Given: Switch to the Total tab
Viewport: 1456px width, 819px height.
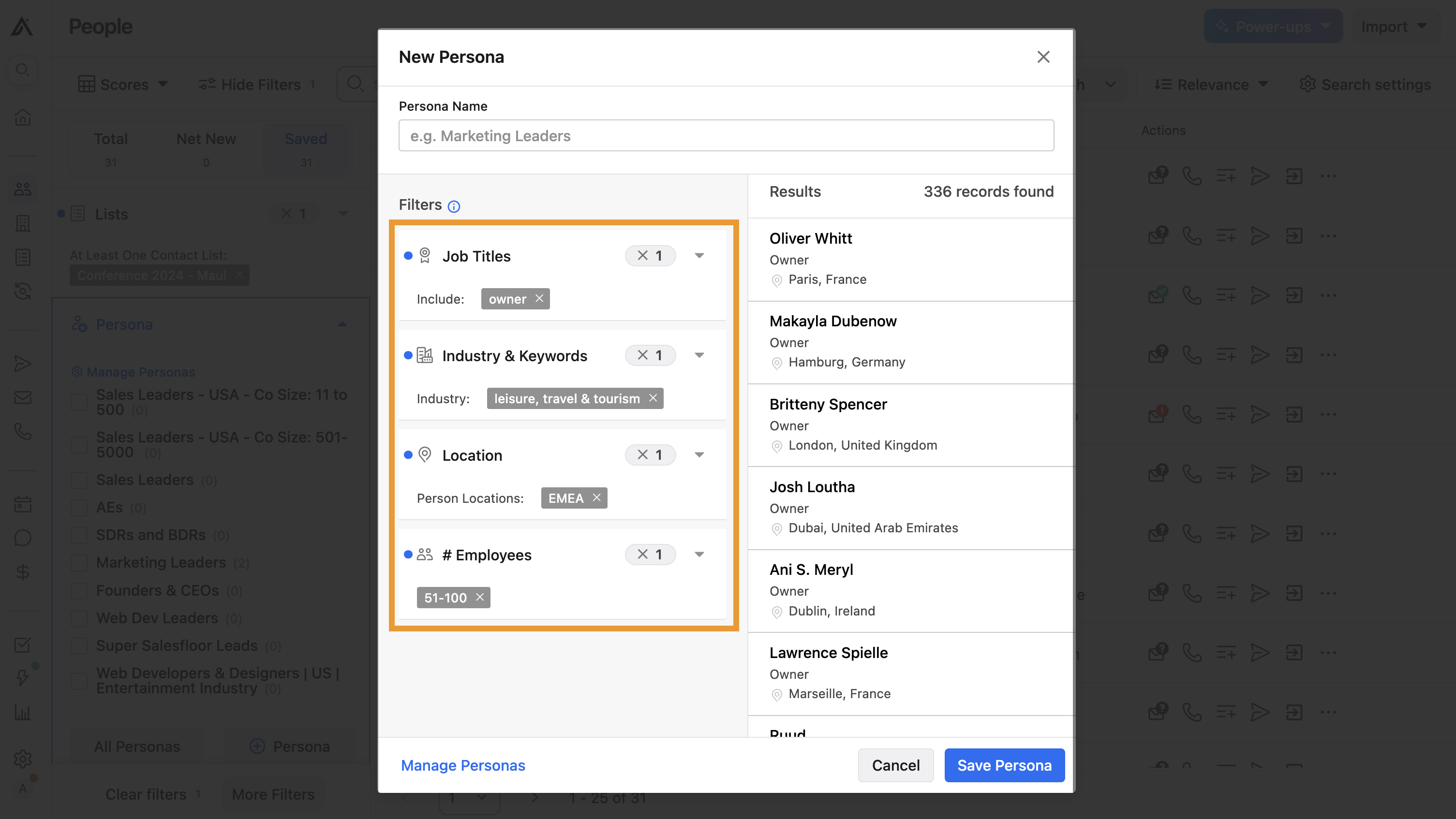Looking at the screenshot, I should [111, 149].
